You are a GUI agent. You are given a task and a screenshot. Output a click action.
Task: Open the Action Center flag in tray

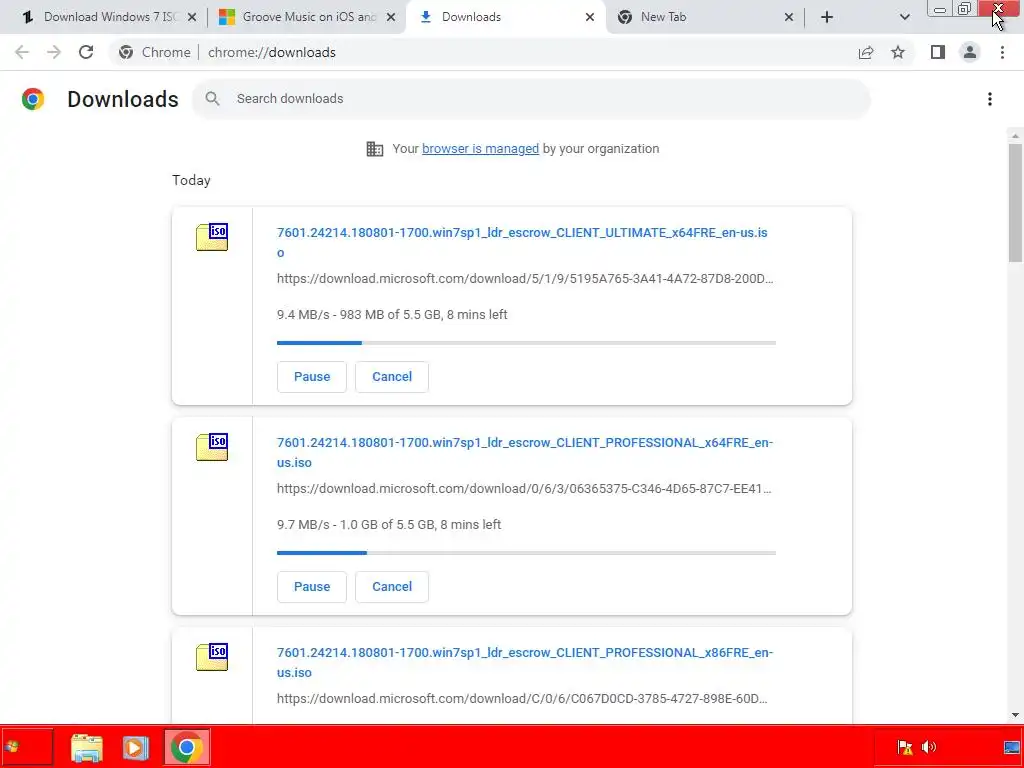pos(904,746)
